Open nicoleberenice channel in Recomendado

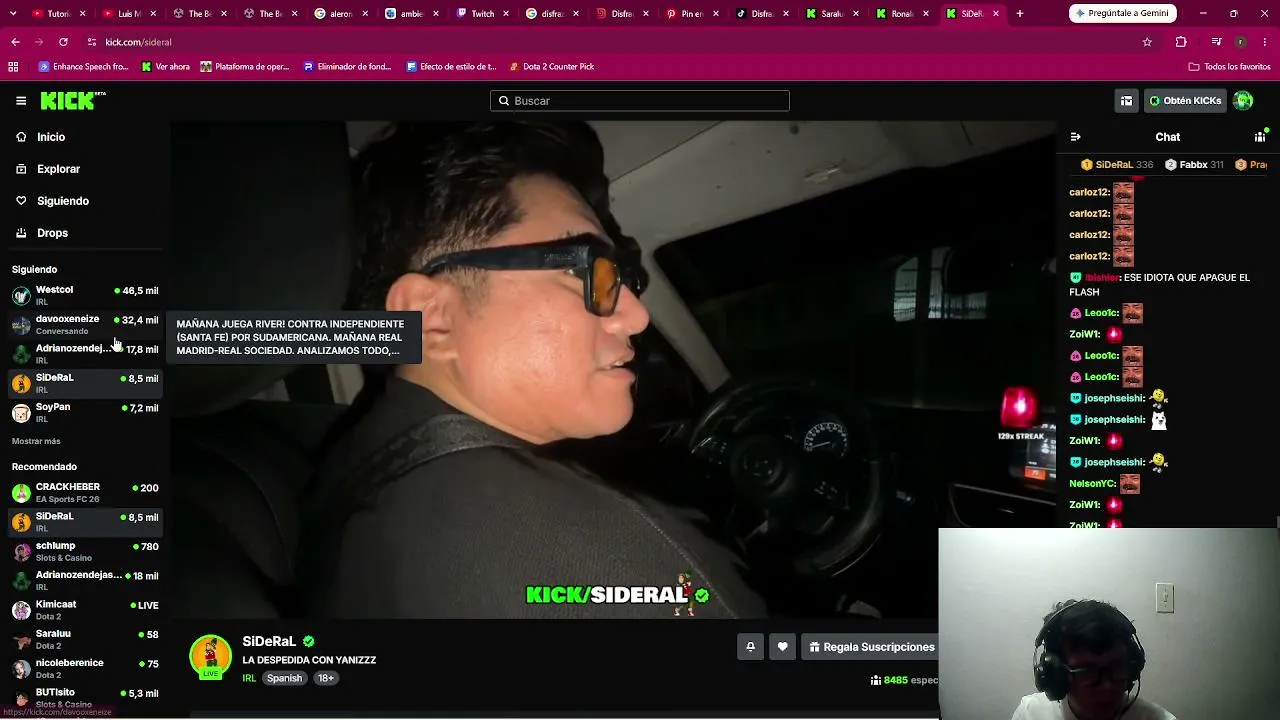(x=85, y=668)
